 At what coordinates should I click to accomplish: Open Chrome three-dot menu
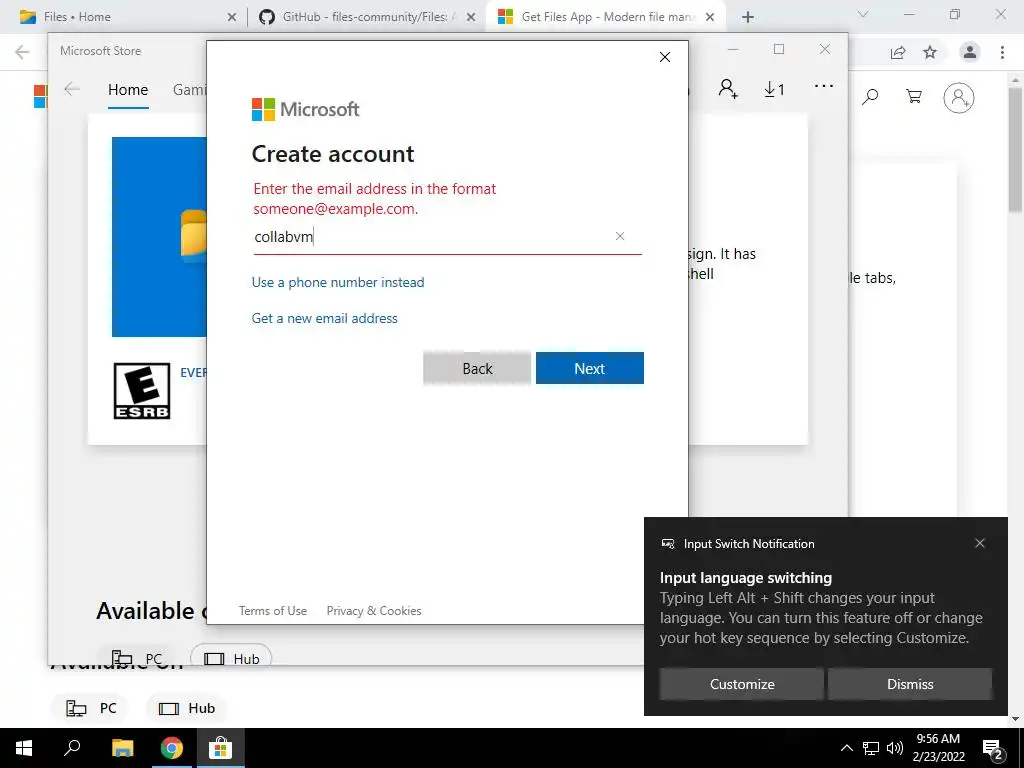click(1002, 52)
